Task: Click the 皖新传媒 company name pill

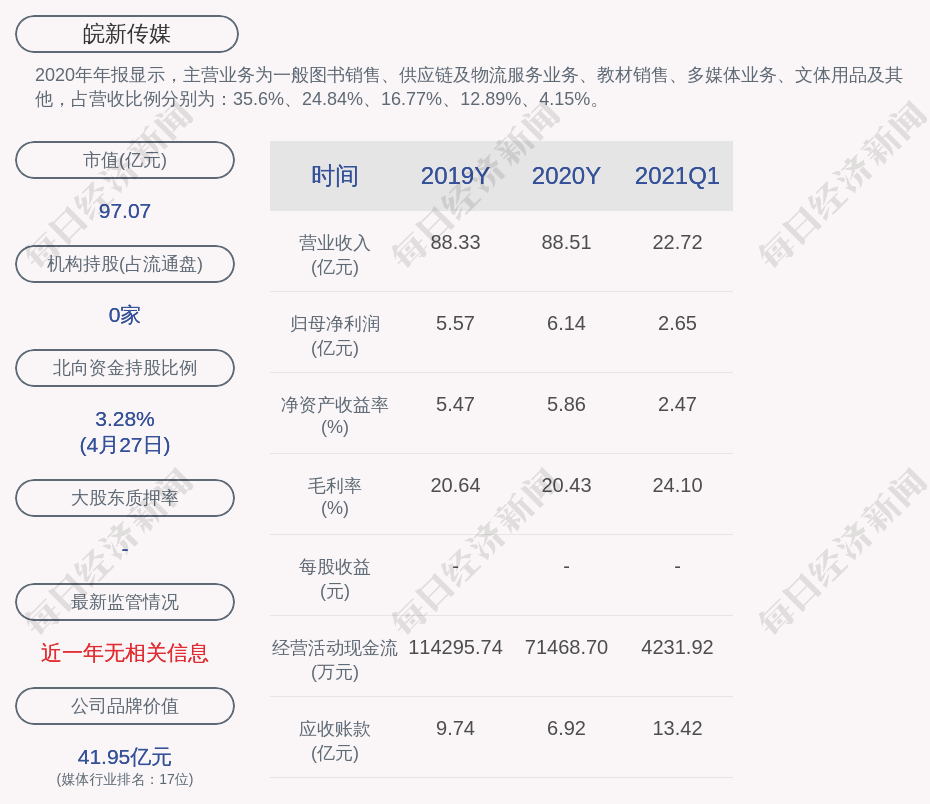Action: pos(127,34)
